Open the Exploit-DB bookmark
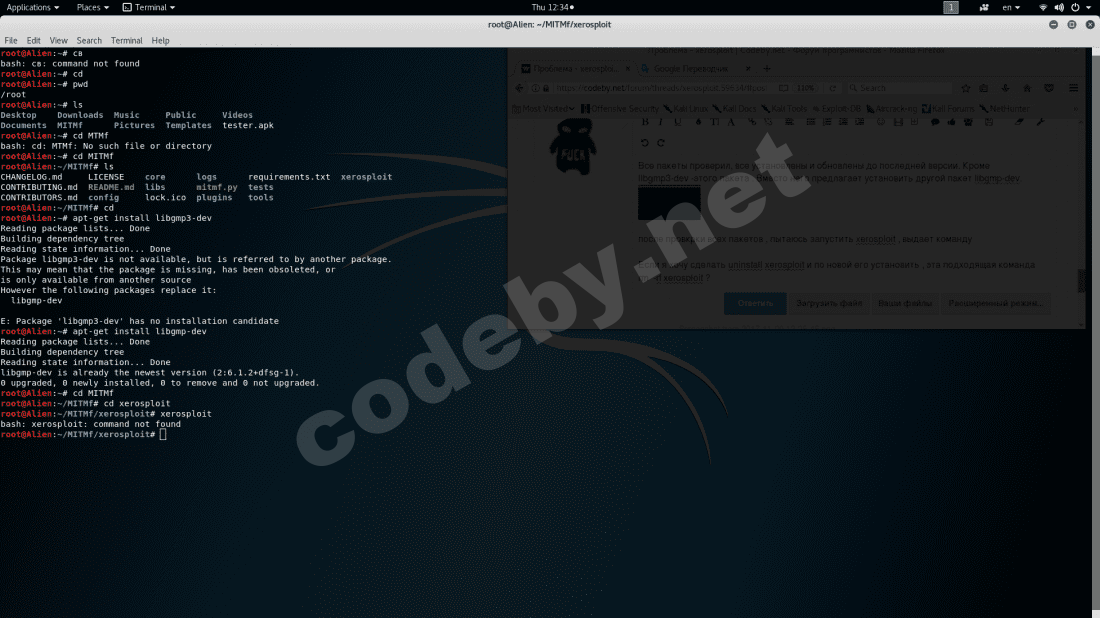 pos(836,109)
